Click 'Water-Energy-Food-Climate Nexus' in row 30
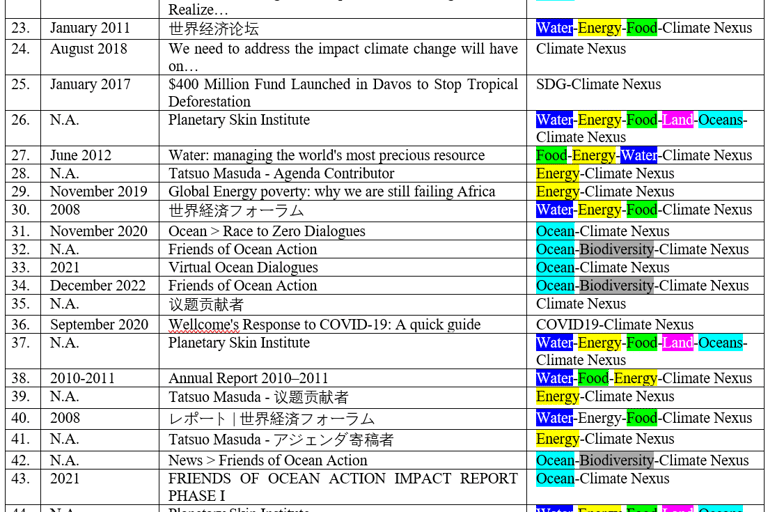Image resolution: width=768 pixels, height=512 pixels. (x=644, y=210)
